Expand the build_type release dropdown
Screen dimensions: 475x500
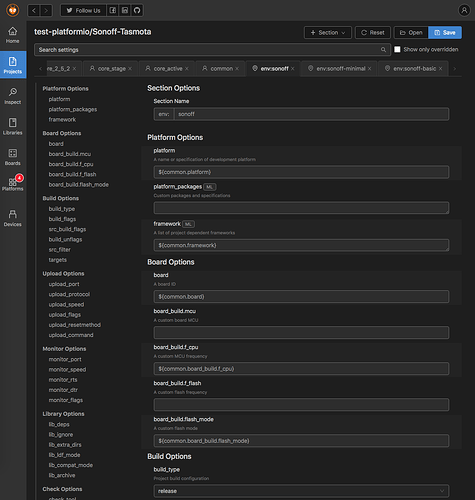[x=301, y=491]
